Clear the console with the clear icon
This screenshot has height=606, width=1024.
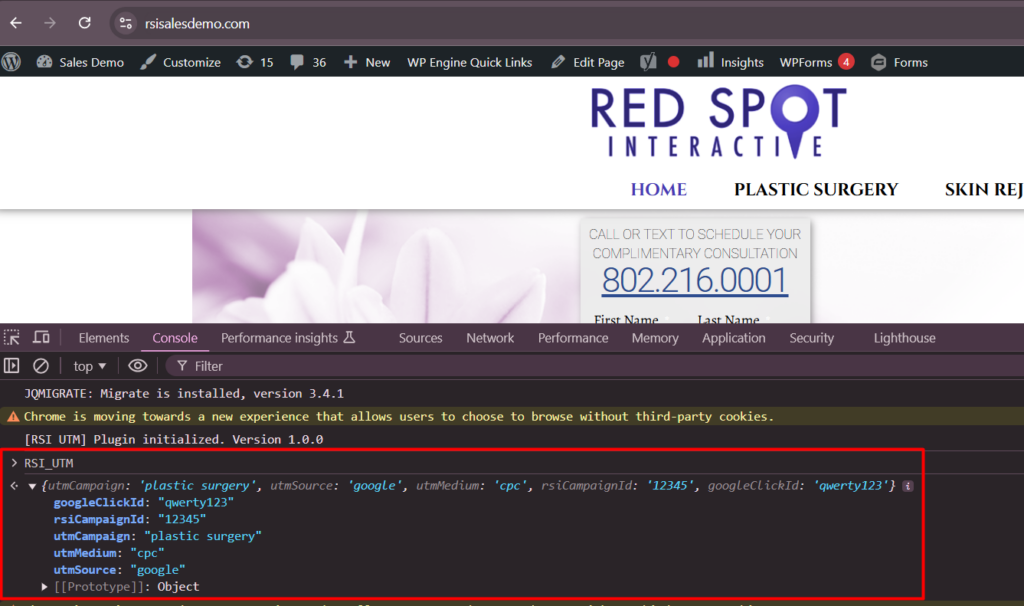click(x=40, y=366)
